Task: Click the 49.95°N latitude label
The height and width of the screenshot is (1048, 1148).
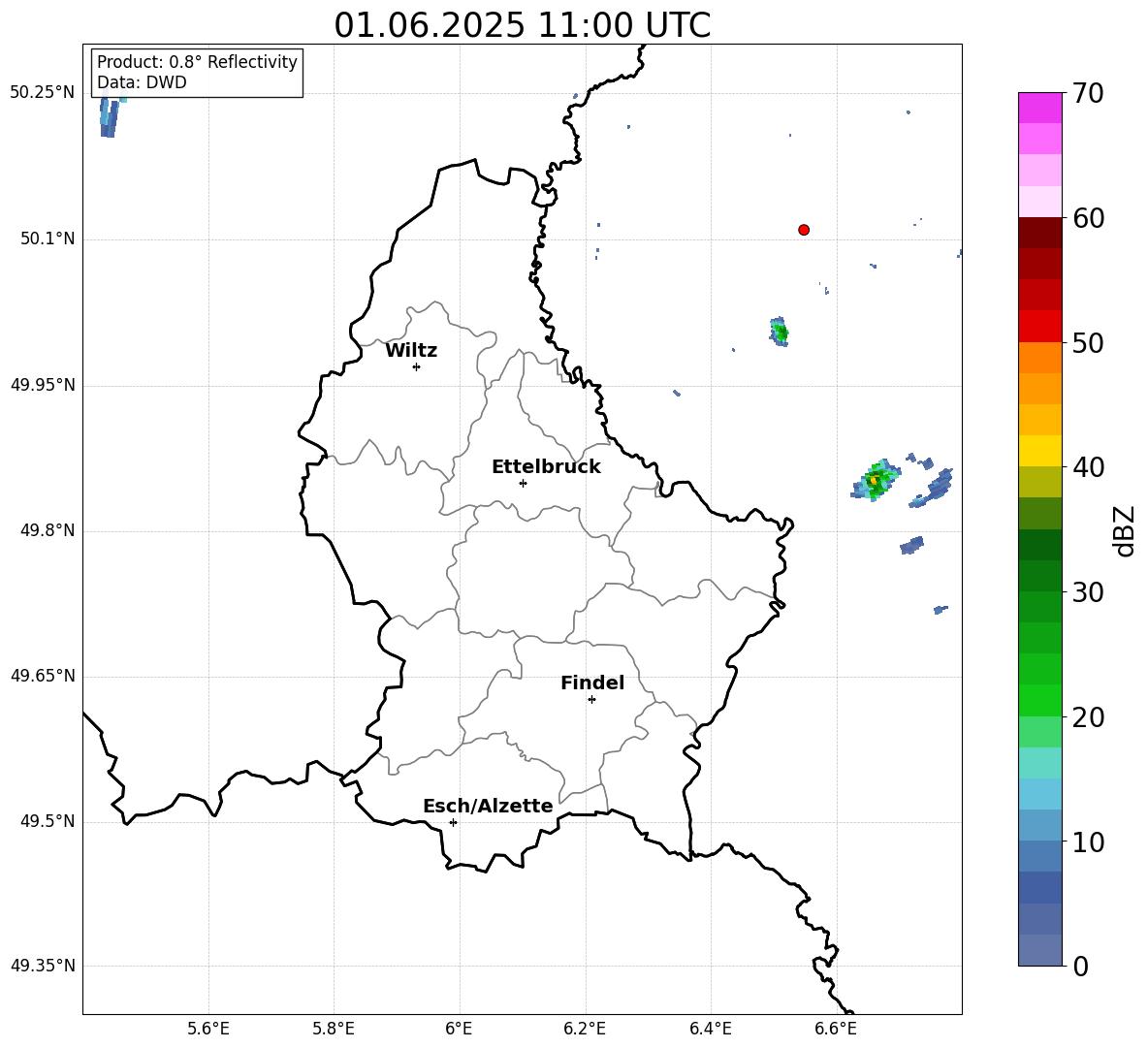Action: tap(43, 385)
